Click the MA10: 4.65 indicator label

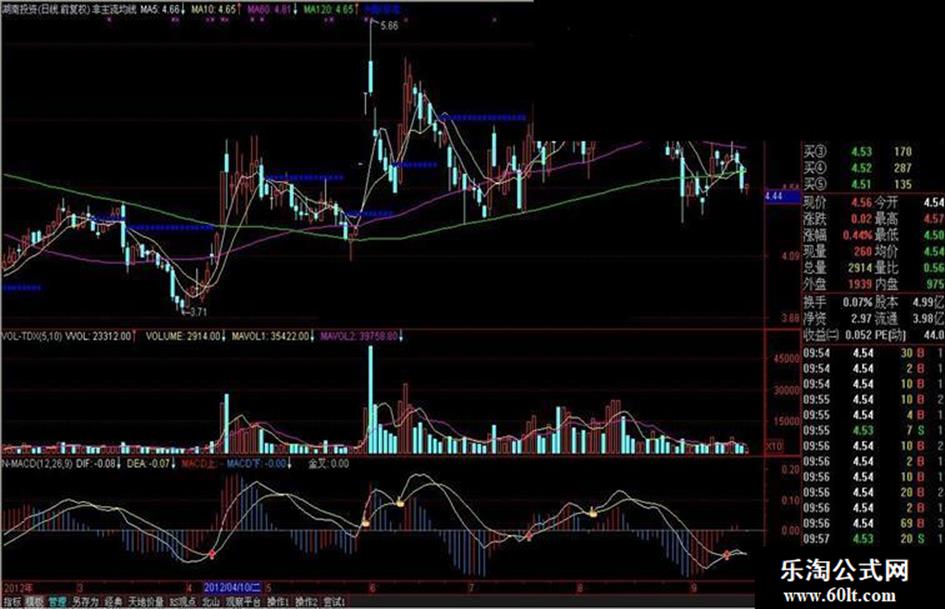(214, 9)
